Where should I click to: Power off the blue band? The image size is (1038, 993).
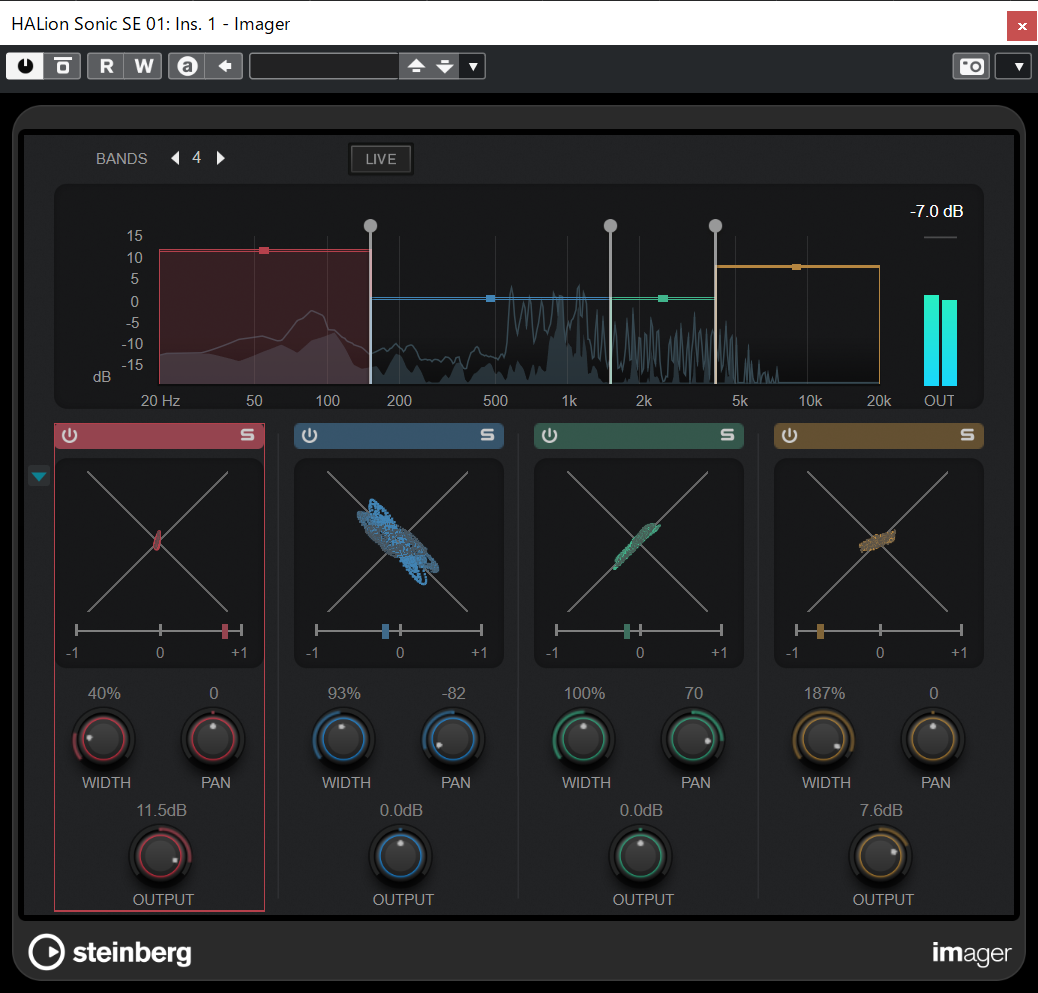point(309,435)
